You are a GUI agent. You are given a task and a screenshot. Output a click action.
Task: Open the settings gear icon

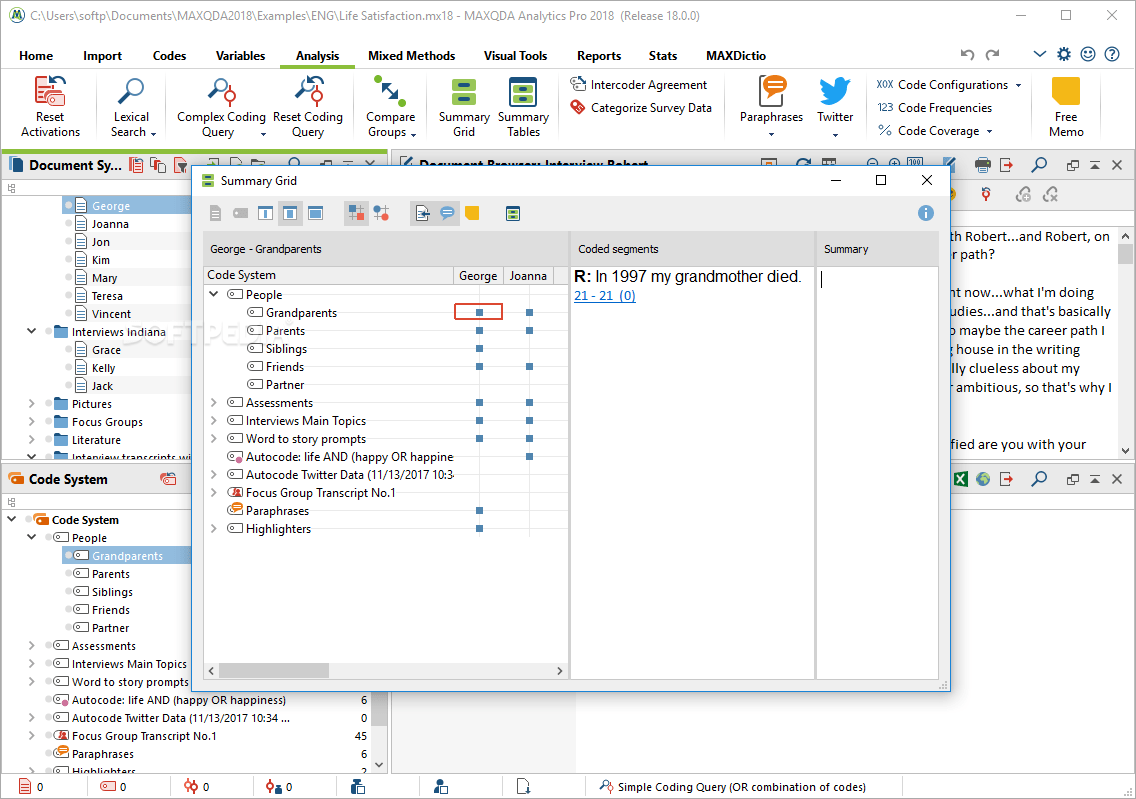[1064, 54]
